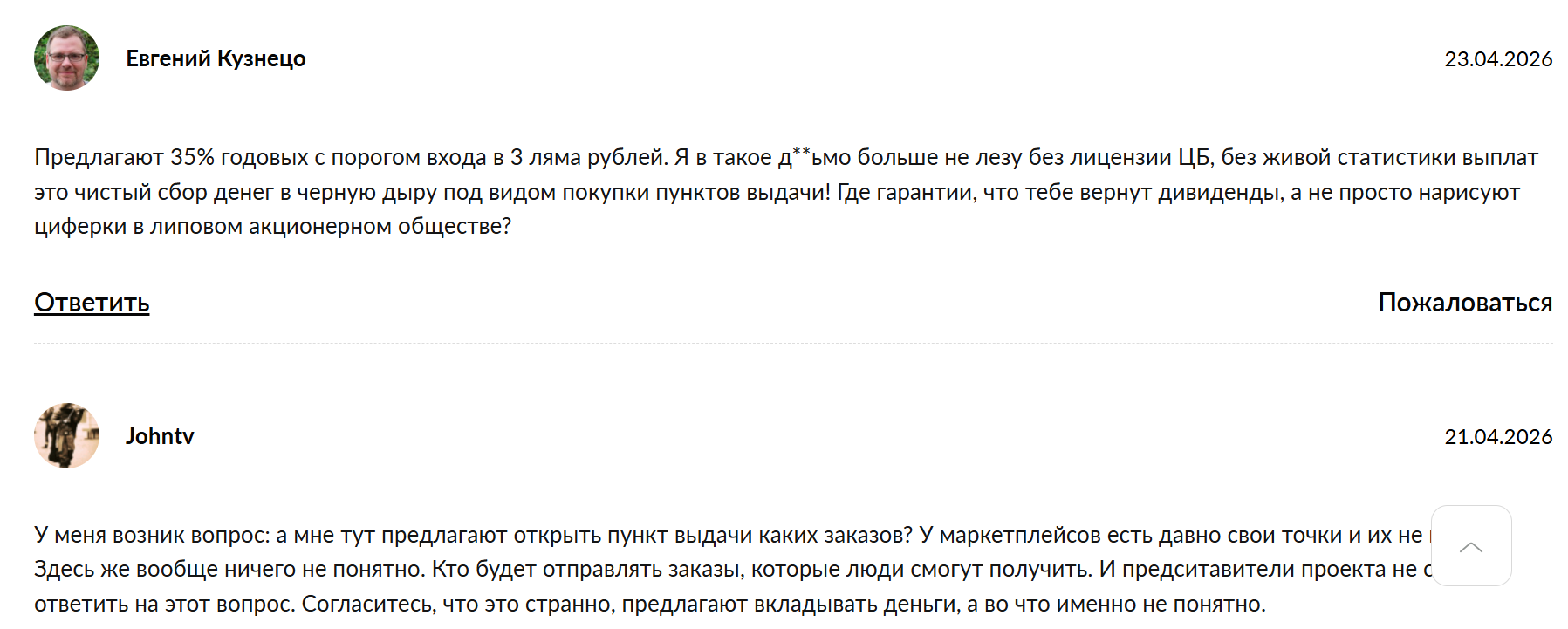This screenshot has height=629, width=1568.
Task: Open the Johntv username profile
Action: 160,436
